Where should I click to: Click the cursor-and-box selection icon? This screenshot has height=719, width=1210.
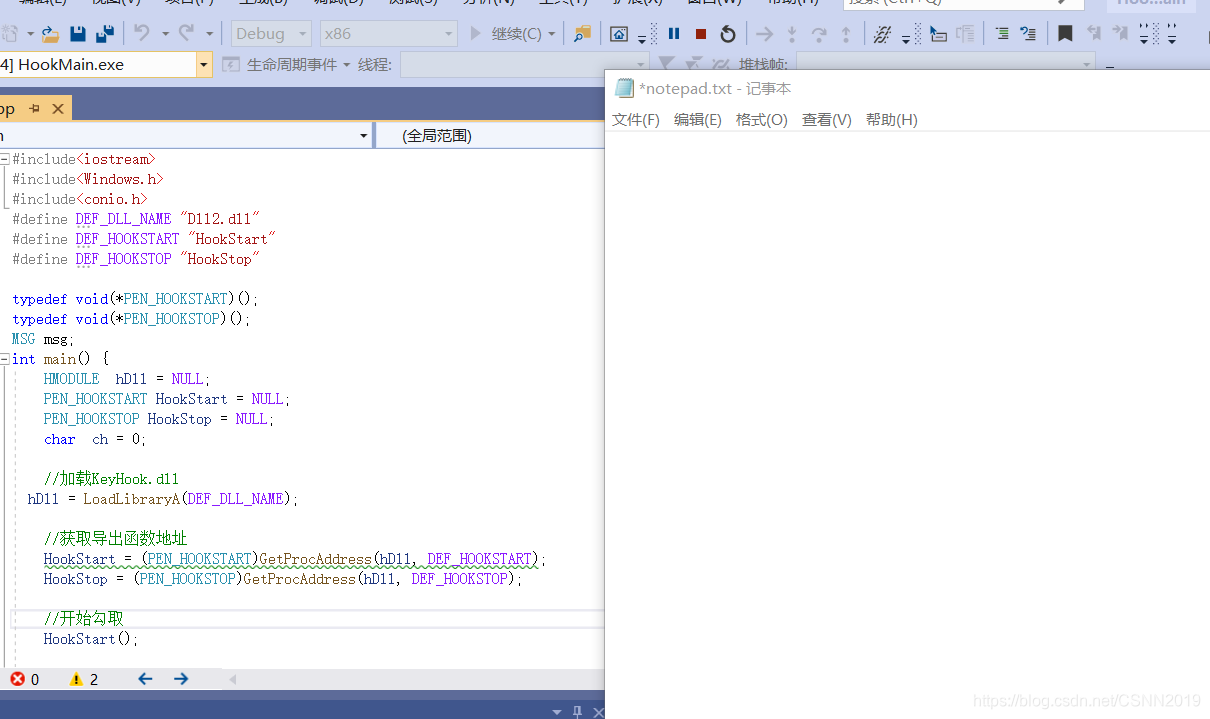pos(938,34)
